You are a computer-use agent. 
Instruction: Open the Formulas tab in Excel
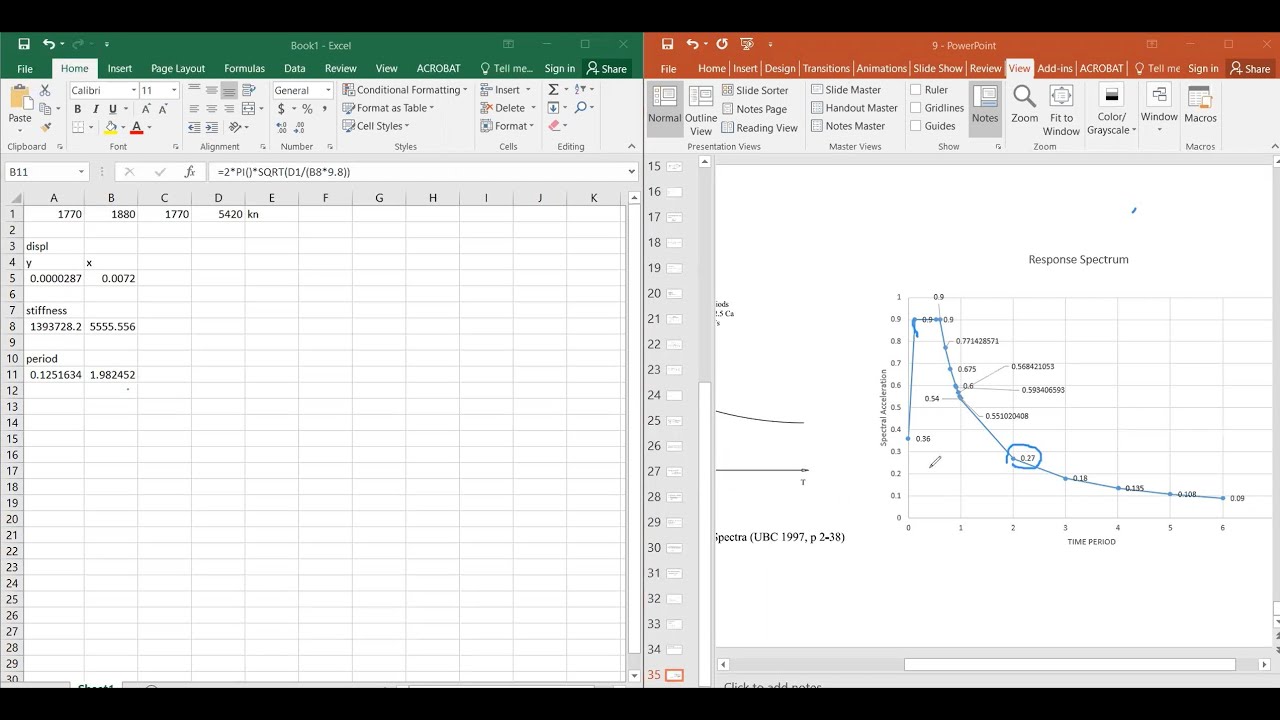click(244, 68)
